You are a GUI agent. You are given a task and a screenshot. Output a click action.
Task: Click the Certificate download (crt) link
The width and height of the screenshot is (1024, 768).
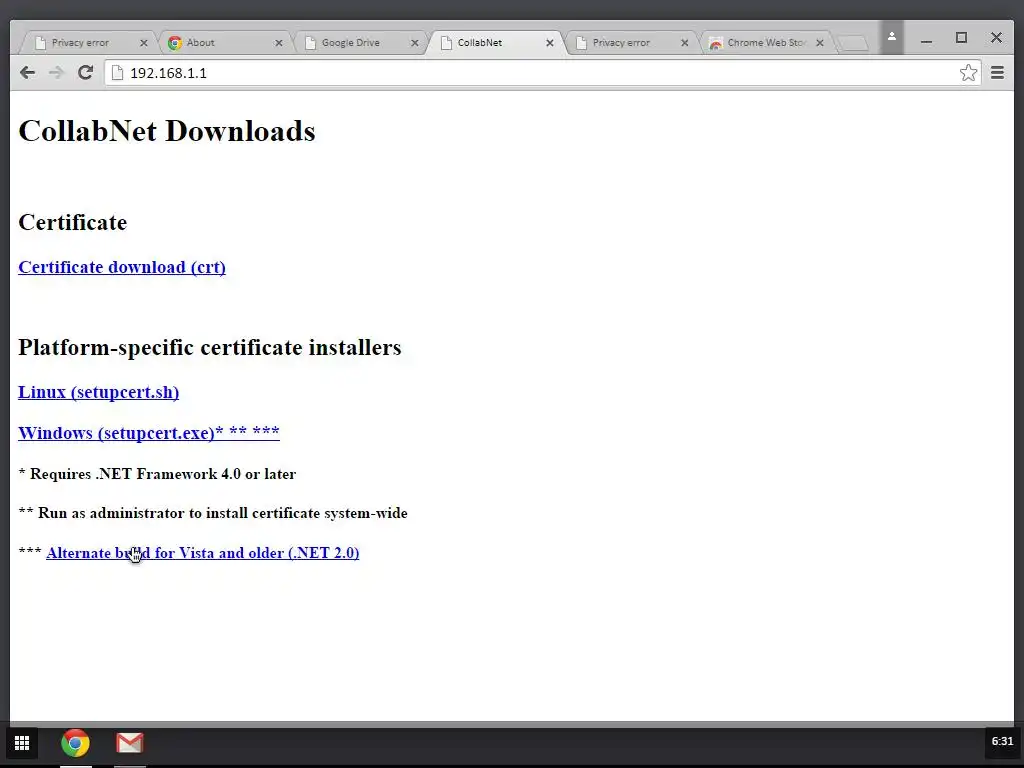coord(122,267)
